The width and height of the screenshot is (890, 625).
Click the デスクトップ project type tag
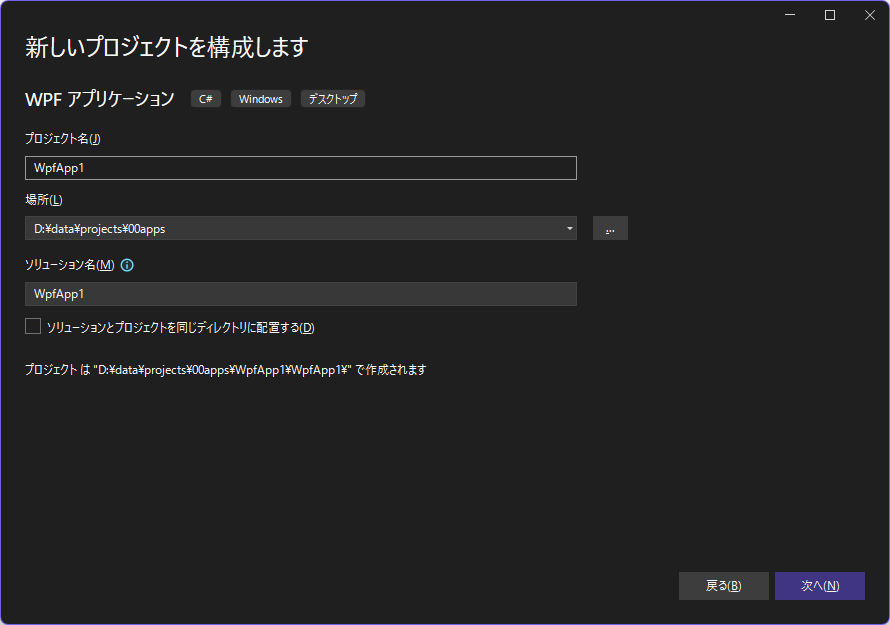coord(333,99)
